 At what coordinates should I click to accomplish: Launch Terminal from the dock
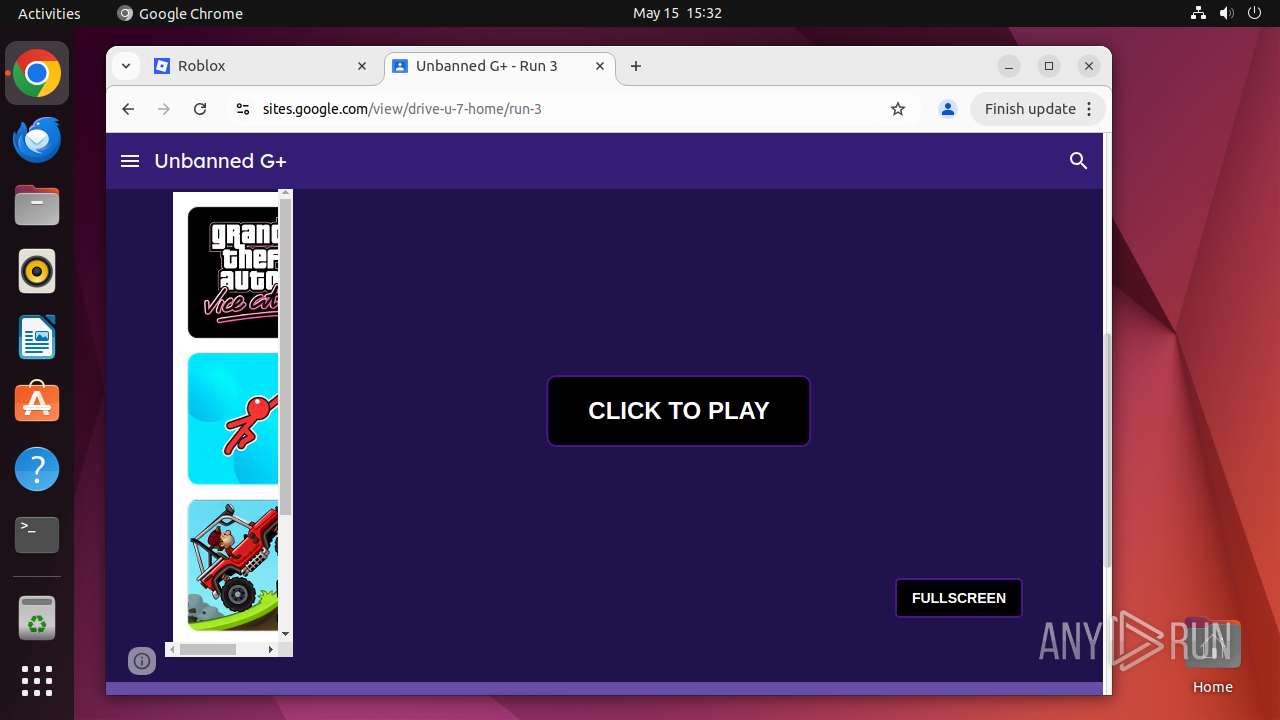pos(37,535)
